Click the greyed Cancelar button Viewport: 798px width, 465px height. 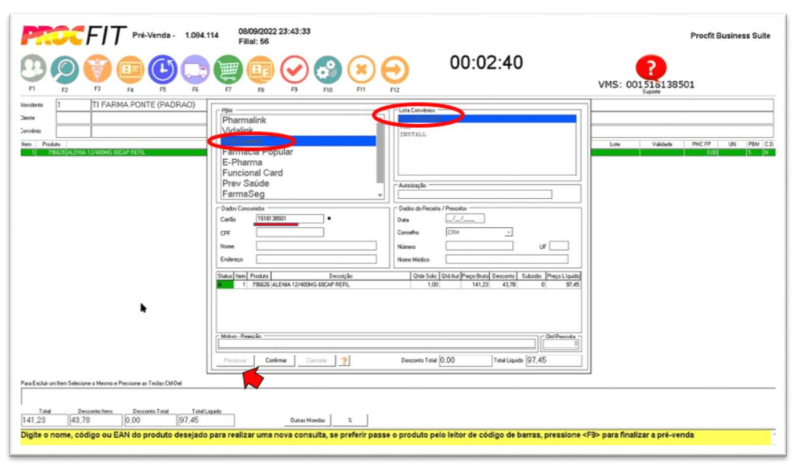click(316, 360)
